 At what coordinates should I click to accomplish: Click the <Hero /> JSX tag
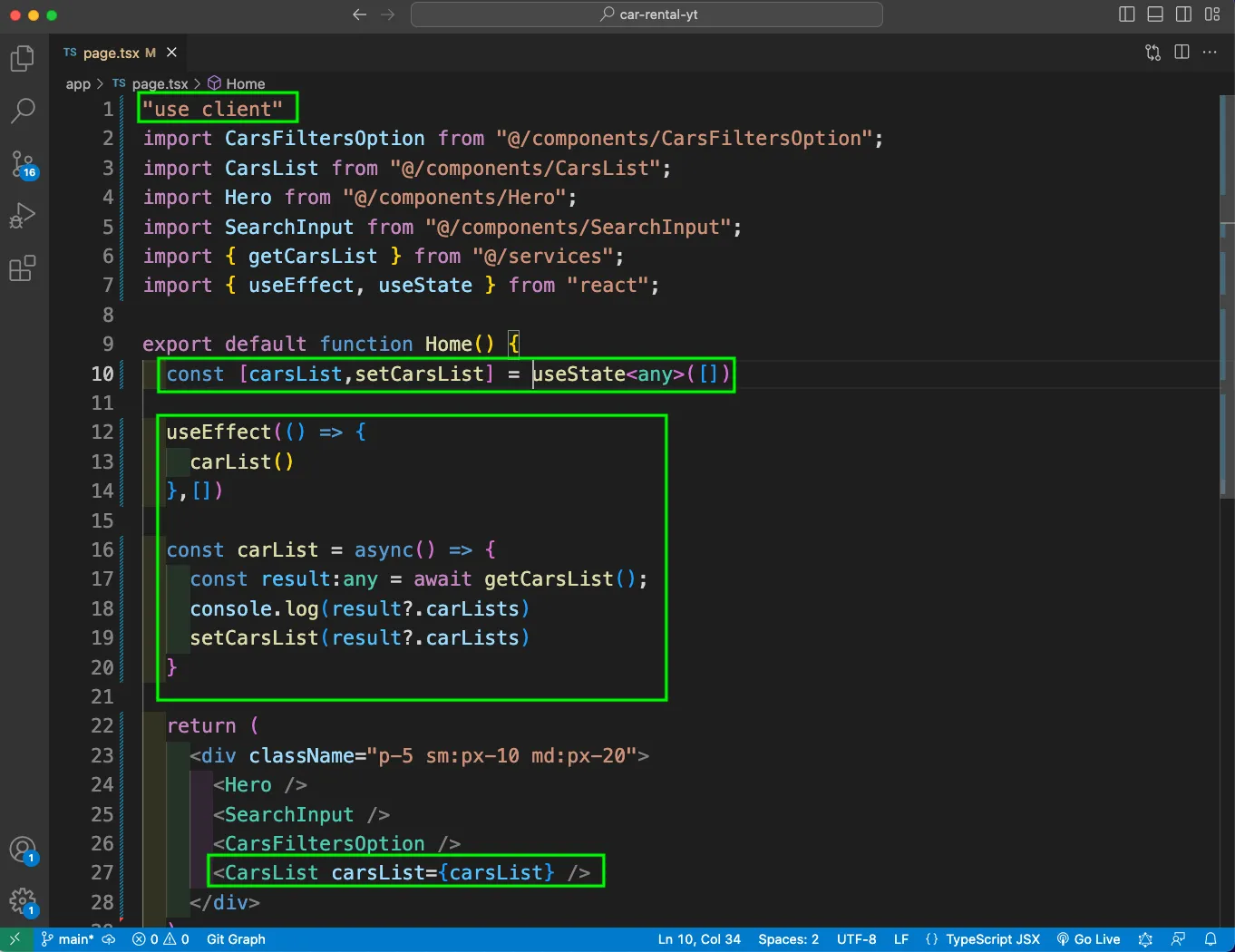point(260,785)
